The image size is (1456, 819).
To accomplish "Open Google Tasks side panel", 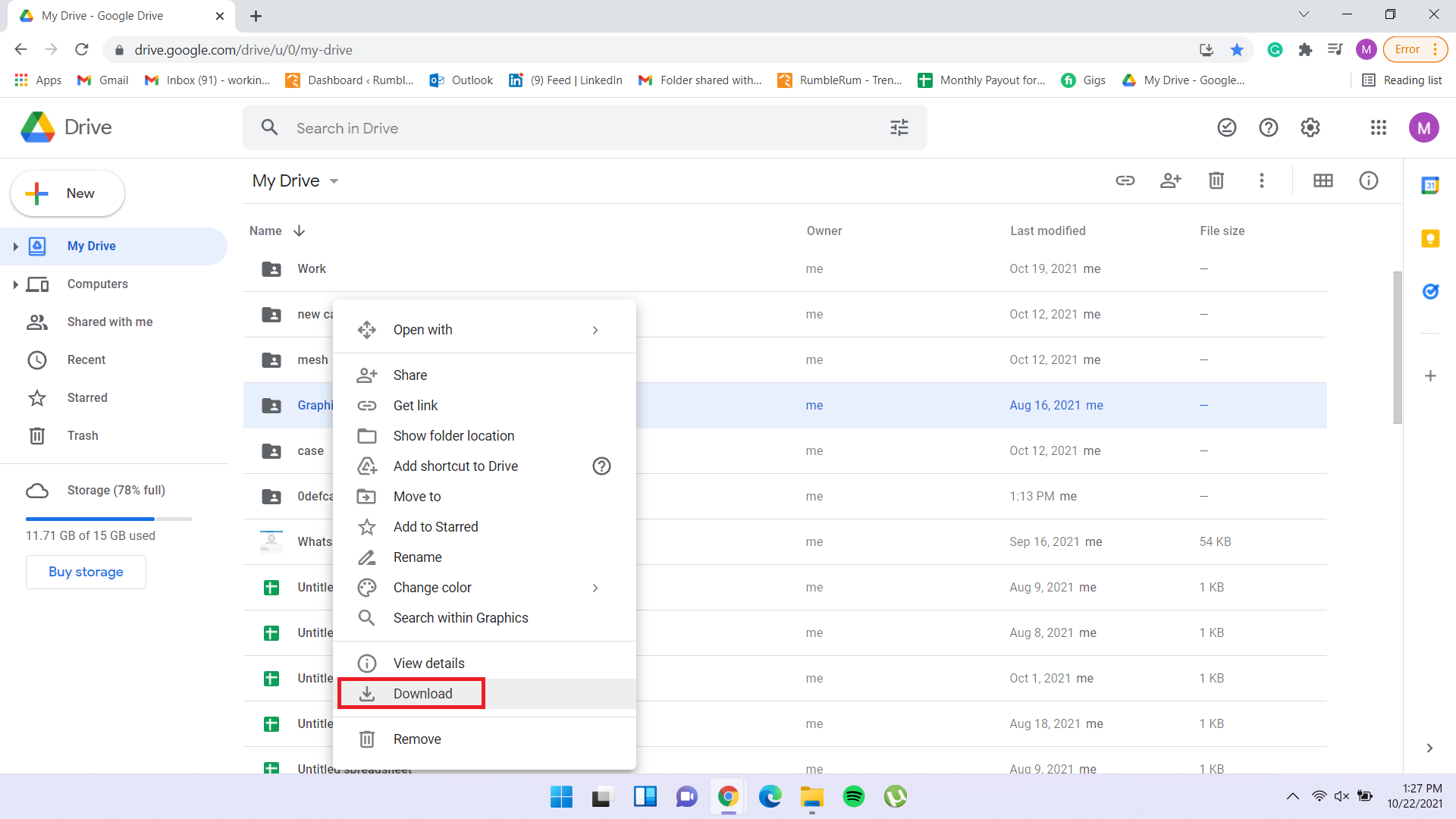I will (x=1430, y=291).
